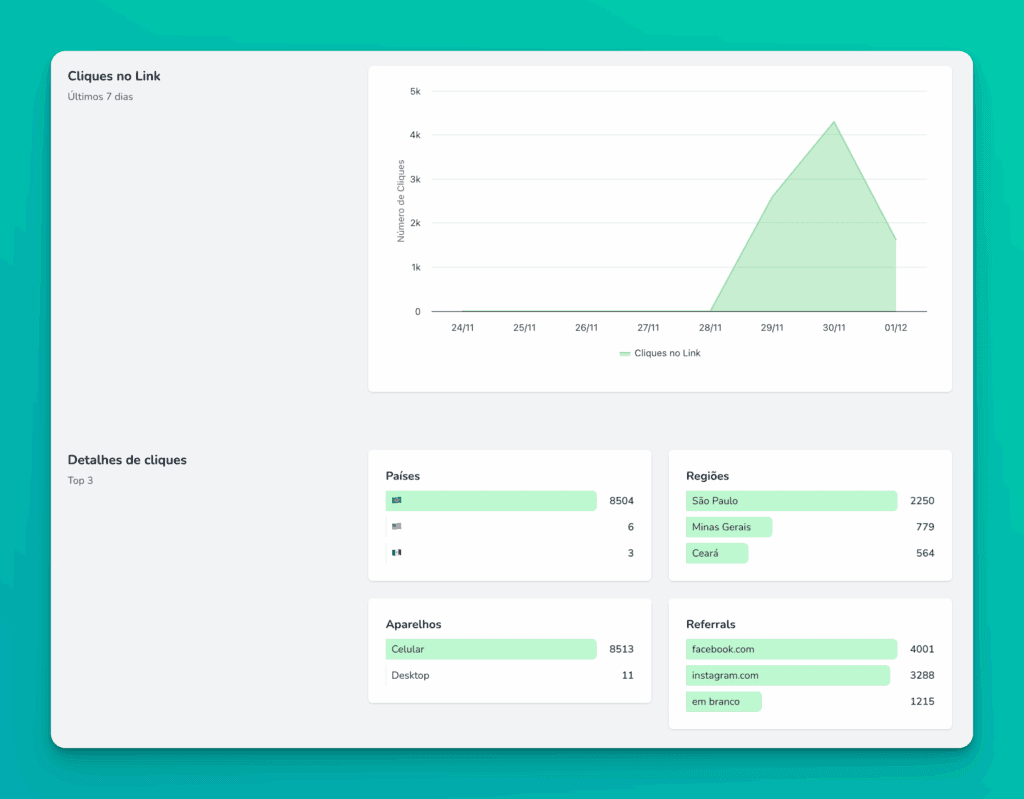This screenshot has width=1024, height=799.
Task: Click the em branco referral entry
Action: click(723, 701)
